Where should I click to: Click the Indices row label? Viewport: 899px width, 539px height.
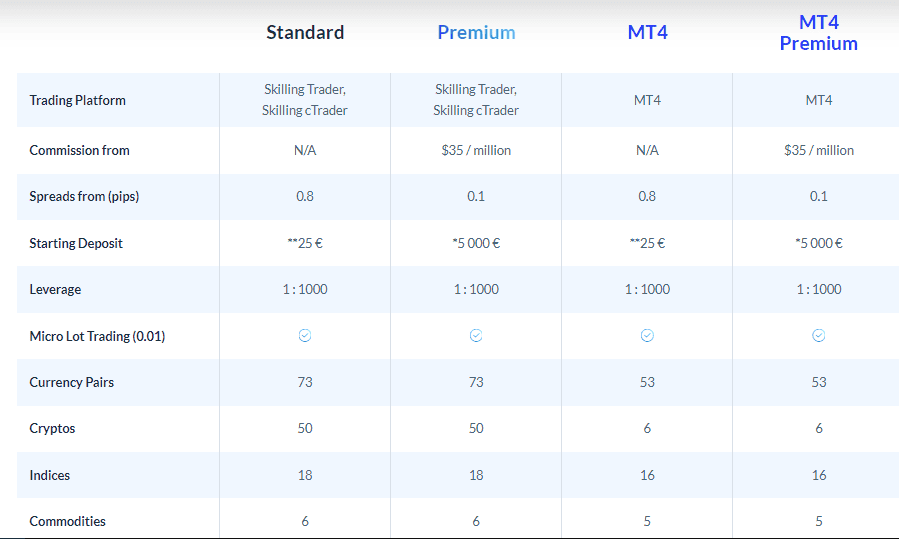click(49, 475)
